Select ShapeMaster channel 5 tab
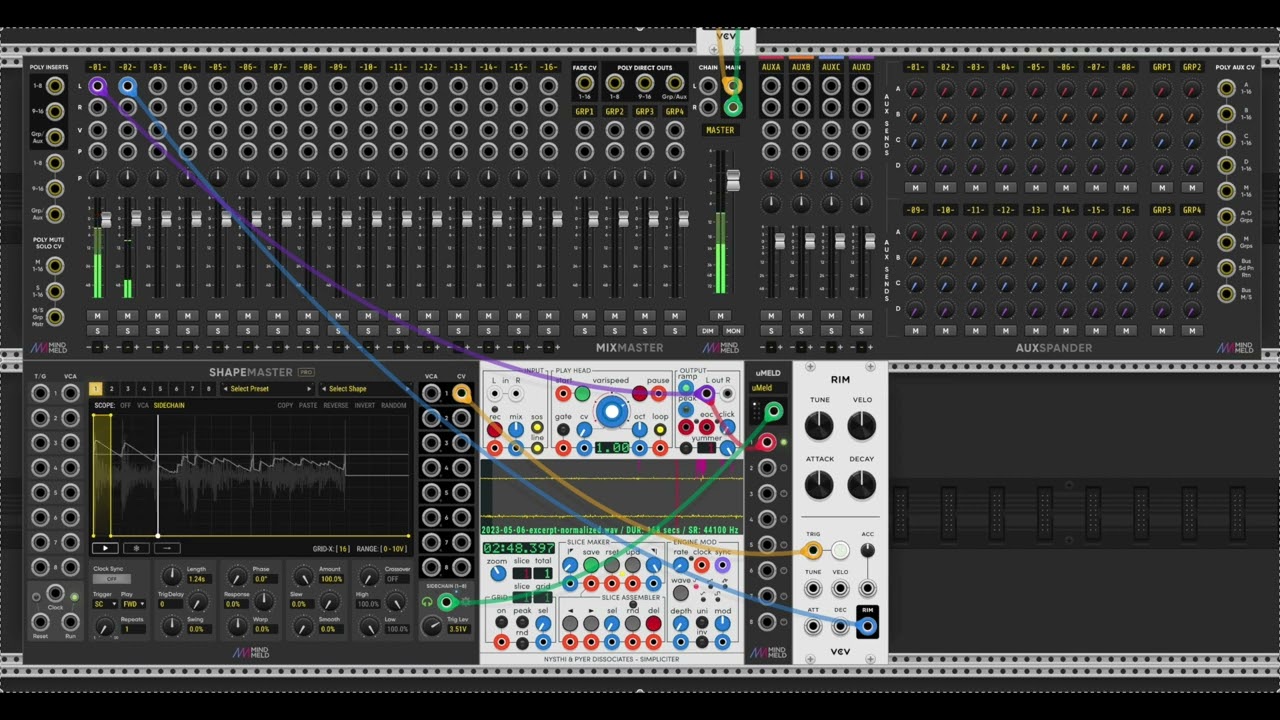Screen dimensions: 1280x720 pyautogui.click(x=161, y=389)
